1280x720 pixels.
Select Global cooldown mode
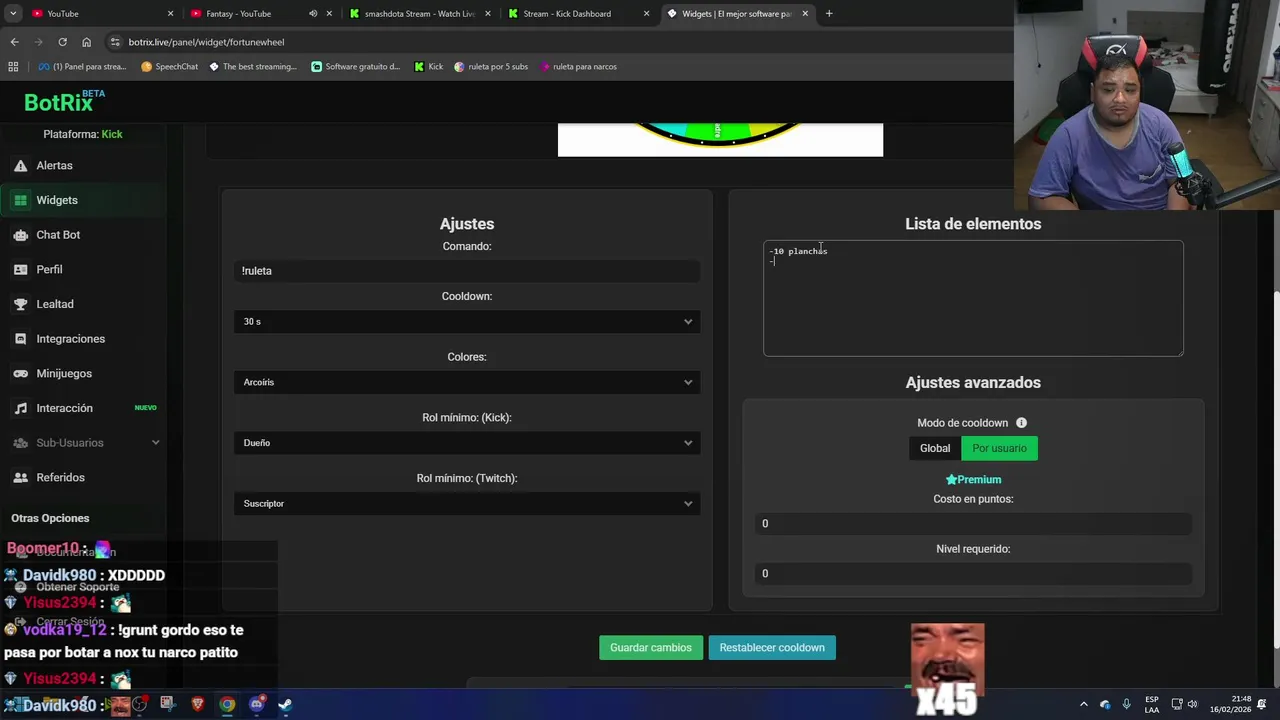(x=935, y=448)
